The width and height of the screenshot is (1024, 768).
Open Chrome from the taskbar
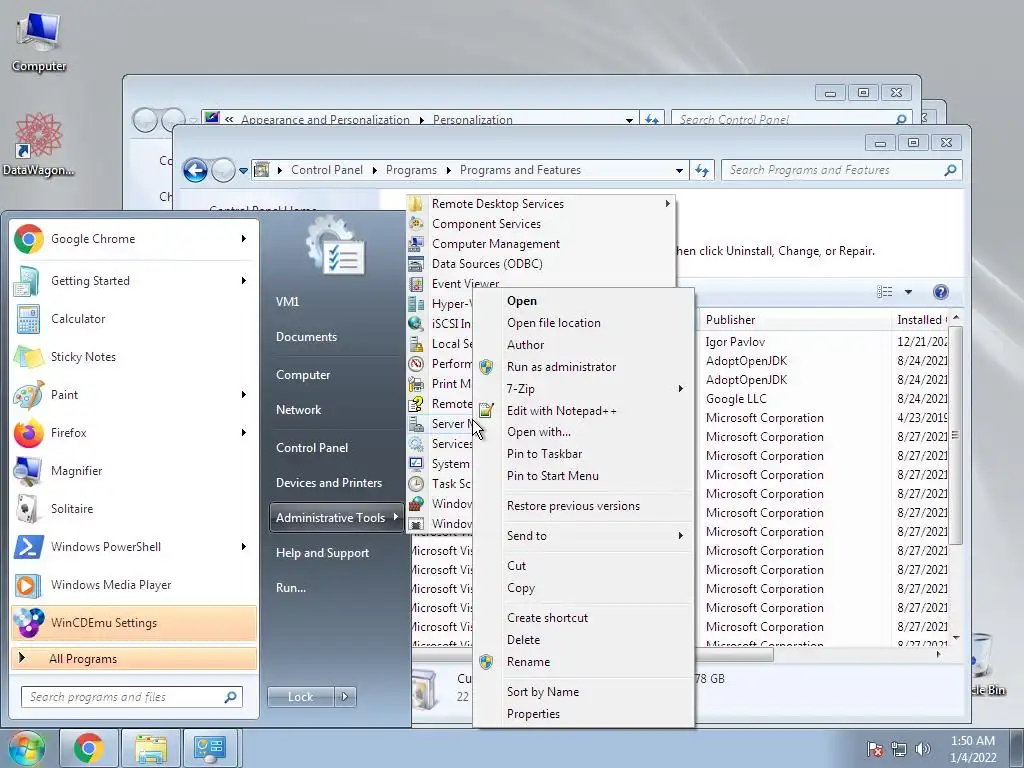pyautogui.click(x=89, y=748)
